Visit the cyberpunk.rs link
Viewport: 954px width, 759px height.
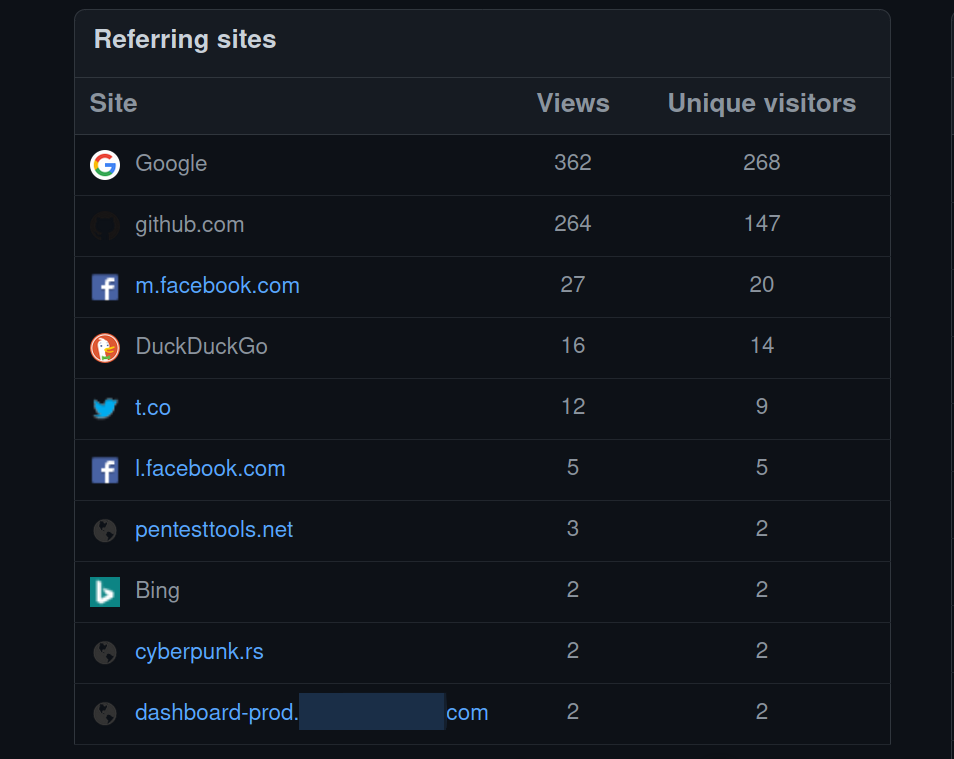[x=199, y=652]
